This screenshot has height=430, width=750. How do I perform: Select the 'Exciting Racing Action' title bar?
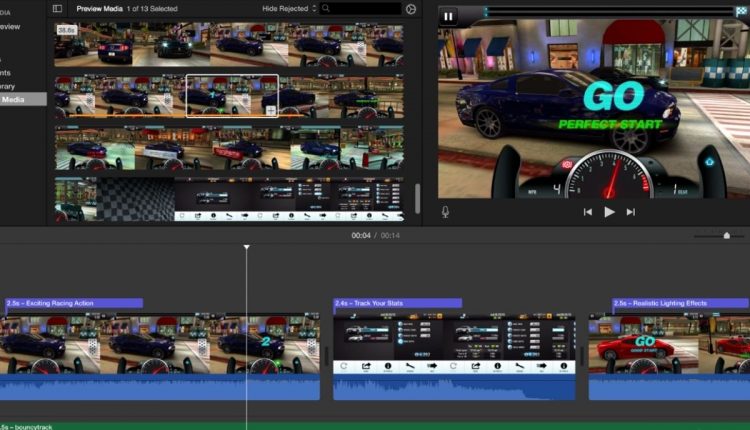click(74, 303)
